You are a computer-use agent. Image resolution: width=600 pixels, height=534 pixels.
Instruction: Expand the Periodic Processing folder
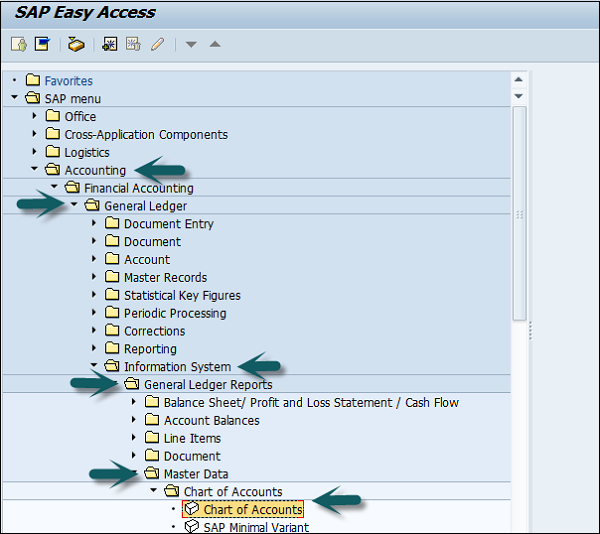(94, 312)
